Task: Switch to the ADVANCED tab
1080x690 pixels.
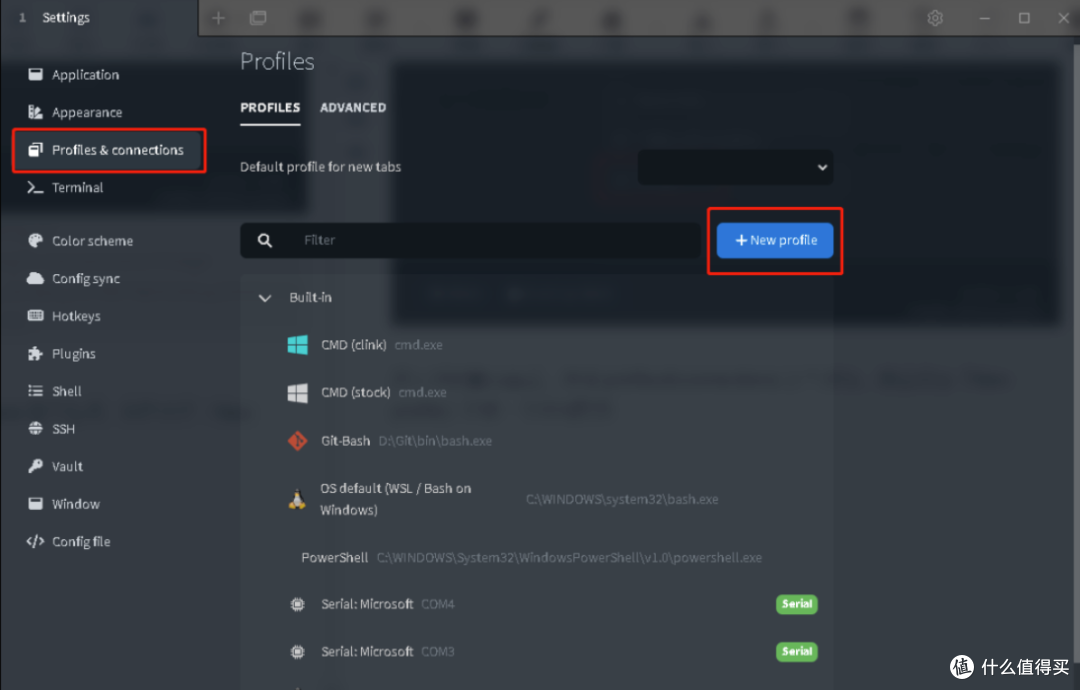Action: tap(353, 107)
